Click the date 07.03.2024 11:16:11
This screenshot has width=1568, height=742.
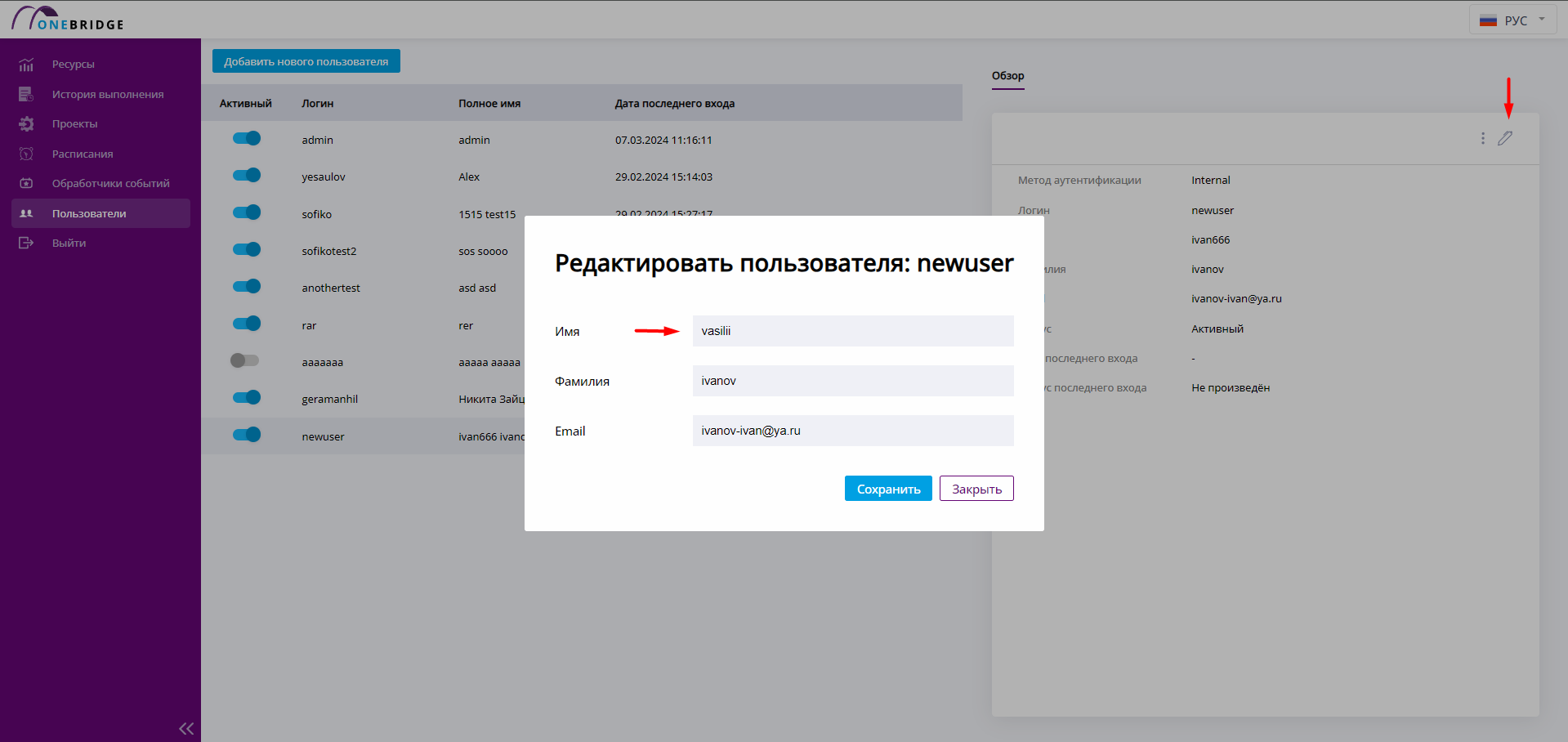point(663,141)
